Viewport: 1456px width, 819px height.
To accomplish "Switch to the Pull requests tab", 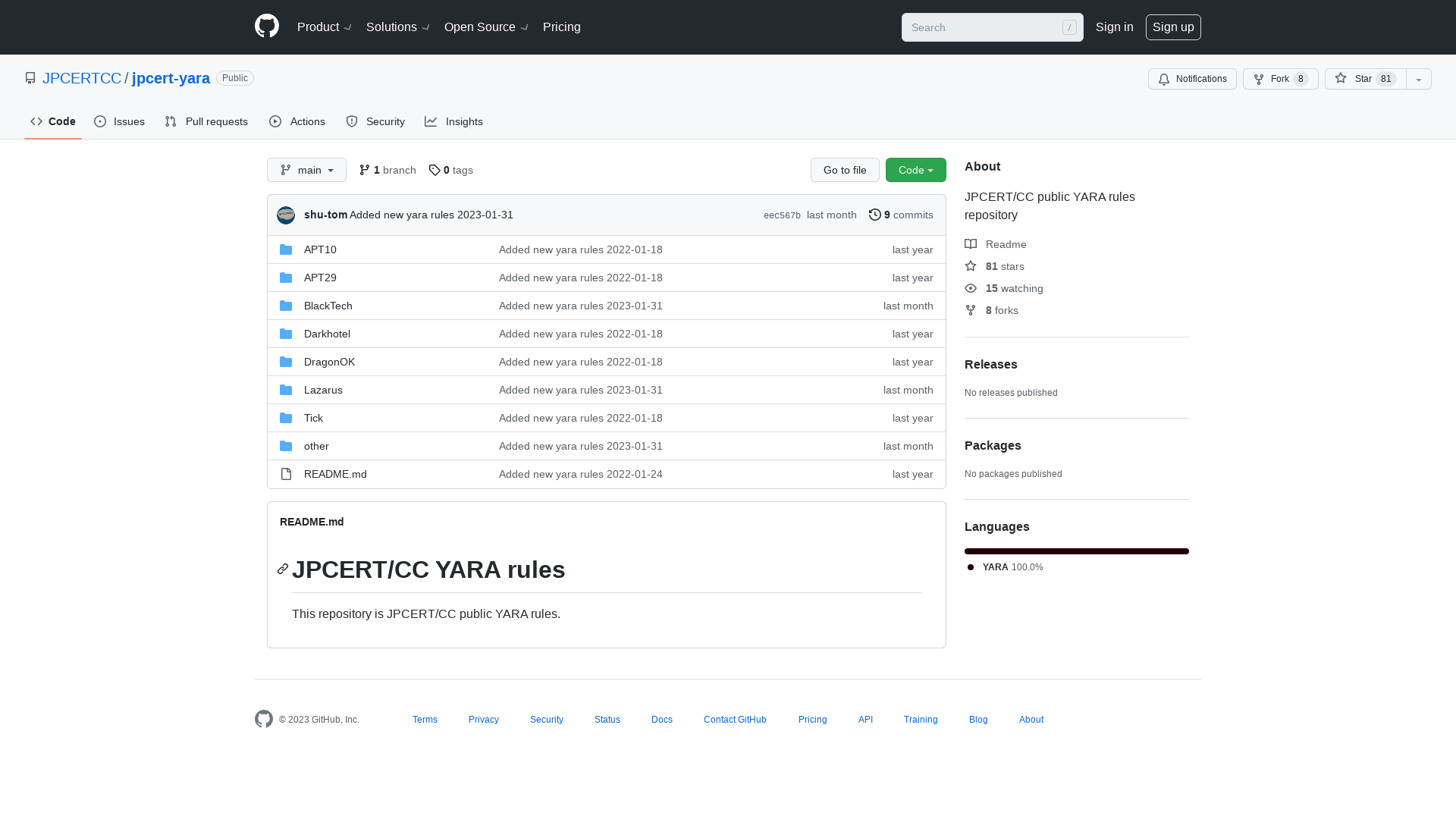I will (x=206, y=121).
